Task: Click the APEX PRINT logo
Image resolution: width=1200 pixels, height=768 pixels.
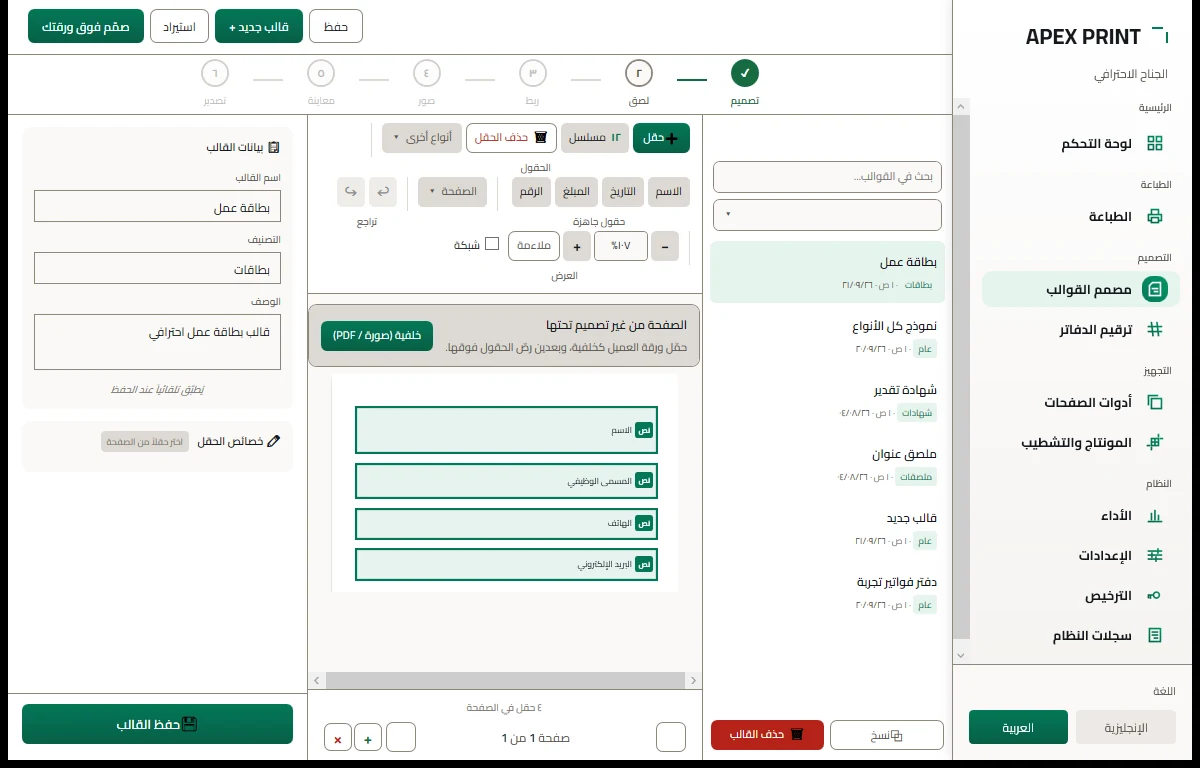Action: tap(1095, 37)
